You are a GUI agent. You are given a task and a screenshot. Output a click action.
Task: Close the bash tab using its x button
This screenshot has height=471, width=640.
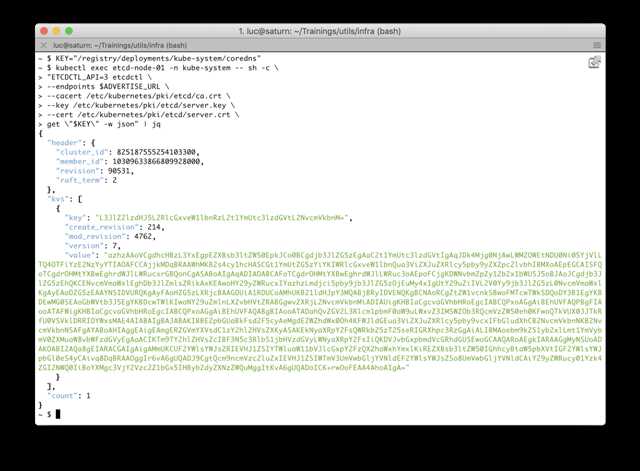[43, 45]
